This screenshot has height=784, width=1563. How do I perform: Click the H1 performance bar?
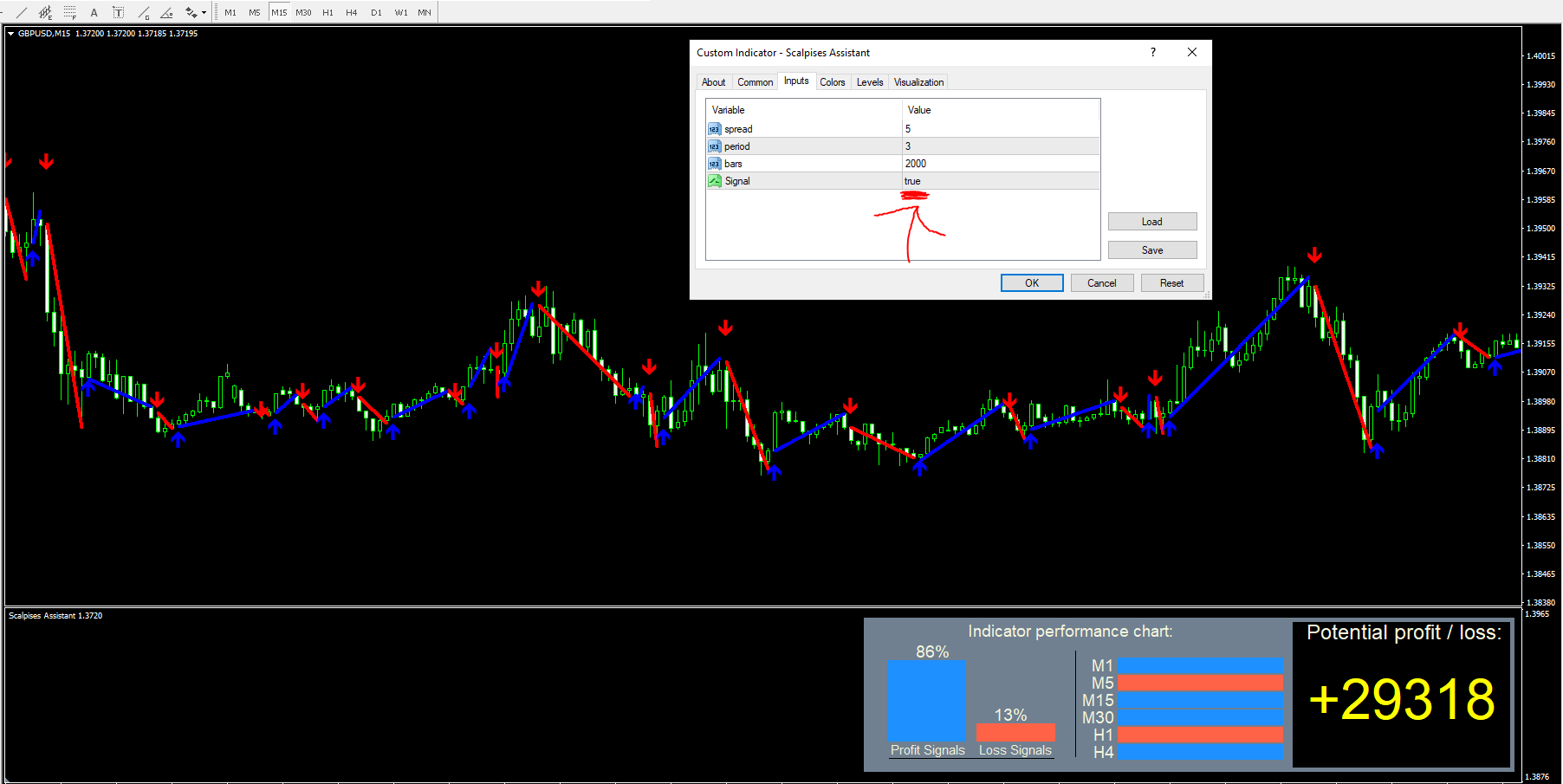1200,735
